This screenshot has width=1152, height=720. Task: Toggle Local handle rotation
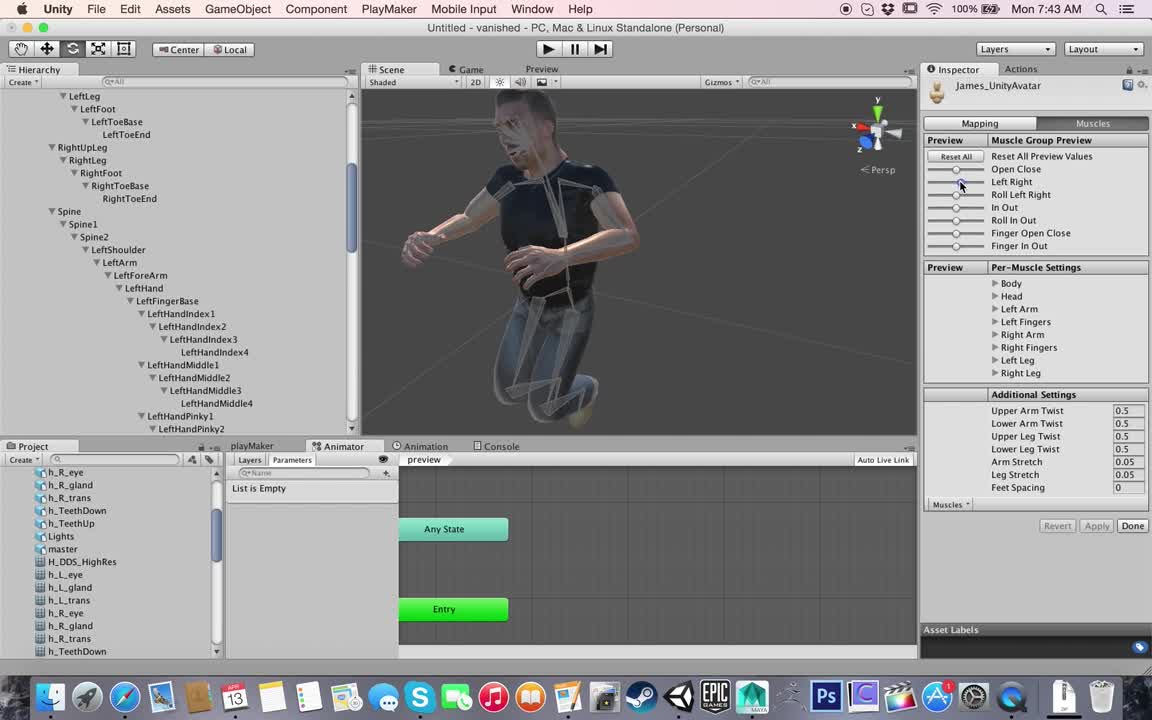point(230,50)
